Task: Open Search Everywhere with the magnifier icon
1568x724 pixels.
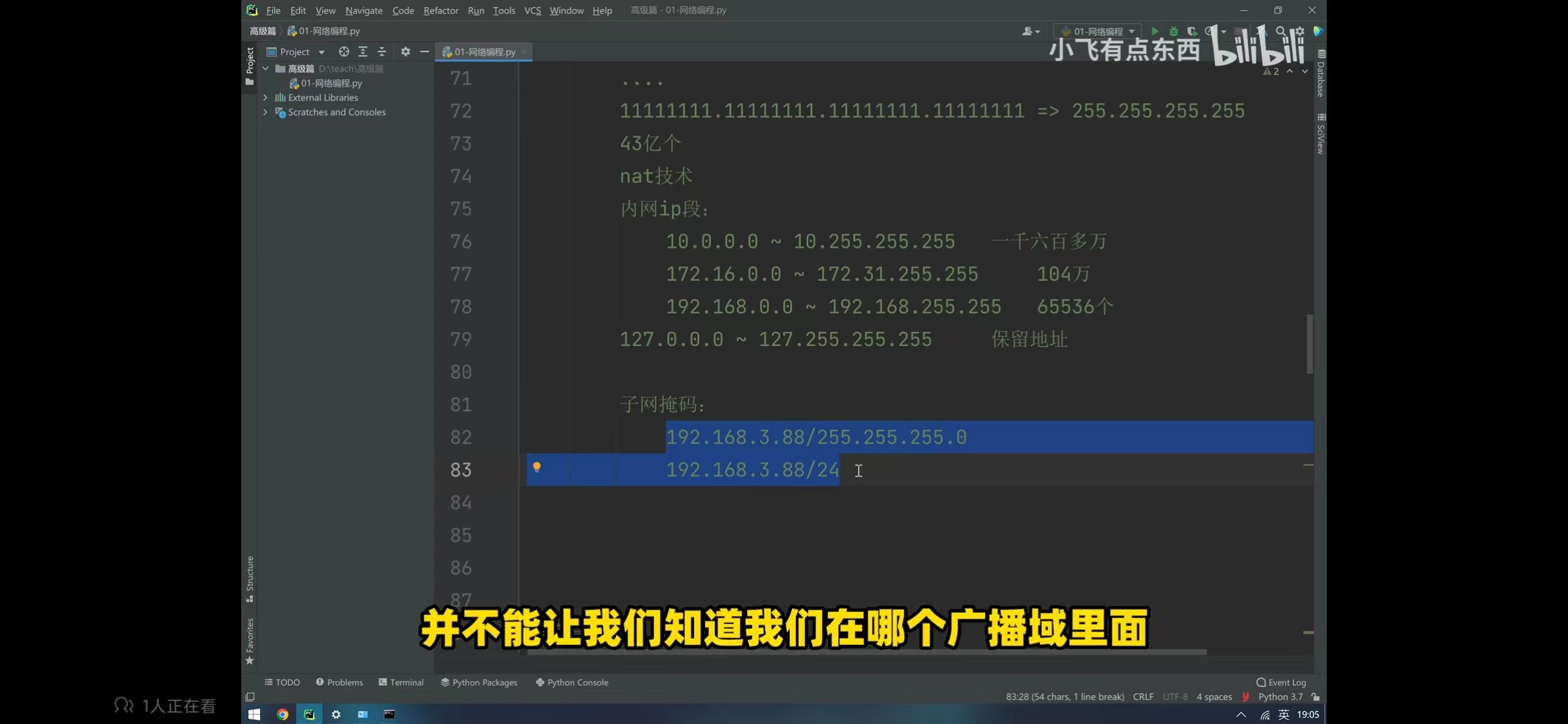Action: coord(1281,31)
